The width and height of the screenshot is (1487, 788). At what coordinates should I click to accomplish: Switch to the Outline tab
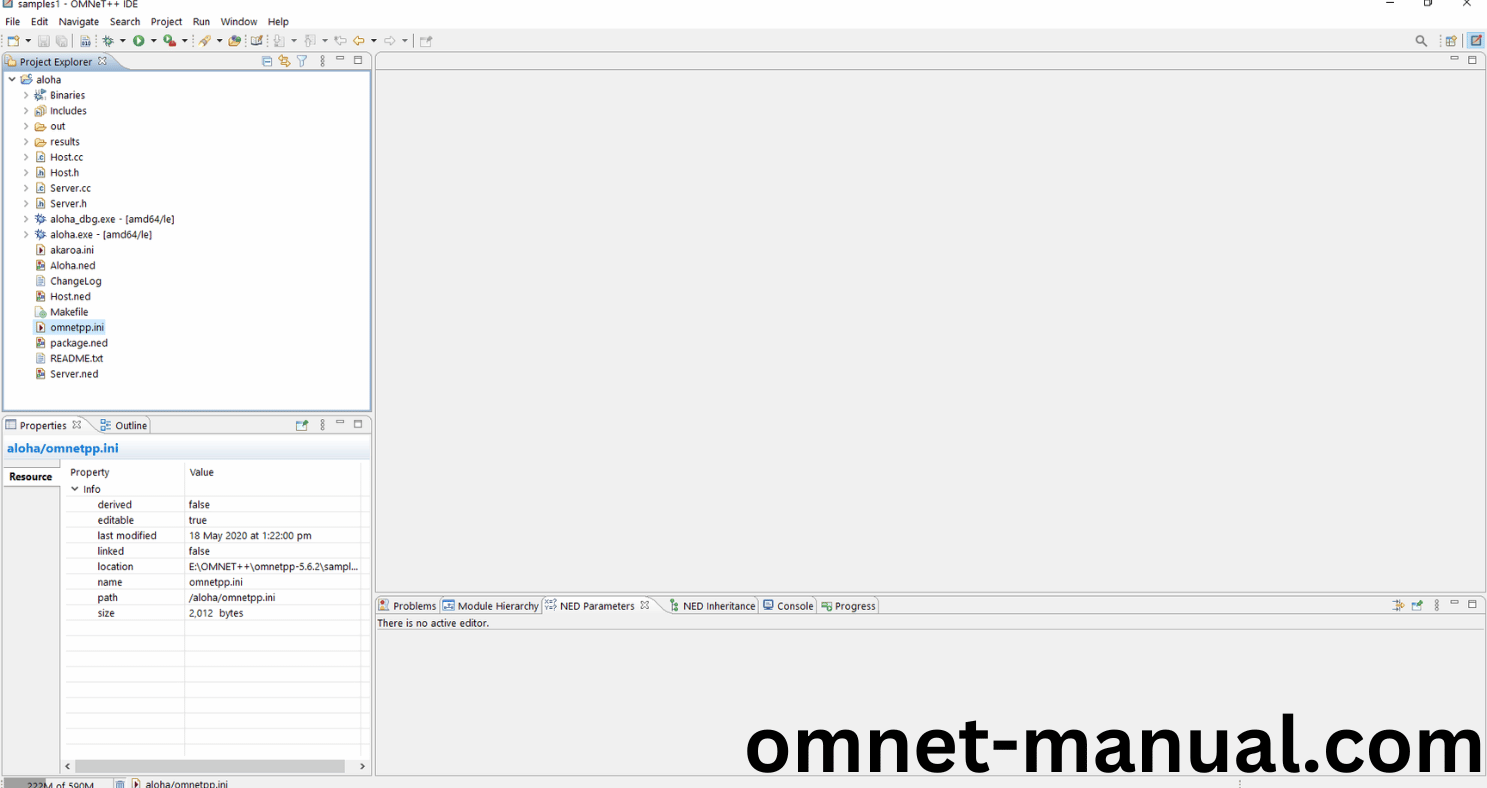pyautogui.click(x=123, y=425)
